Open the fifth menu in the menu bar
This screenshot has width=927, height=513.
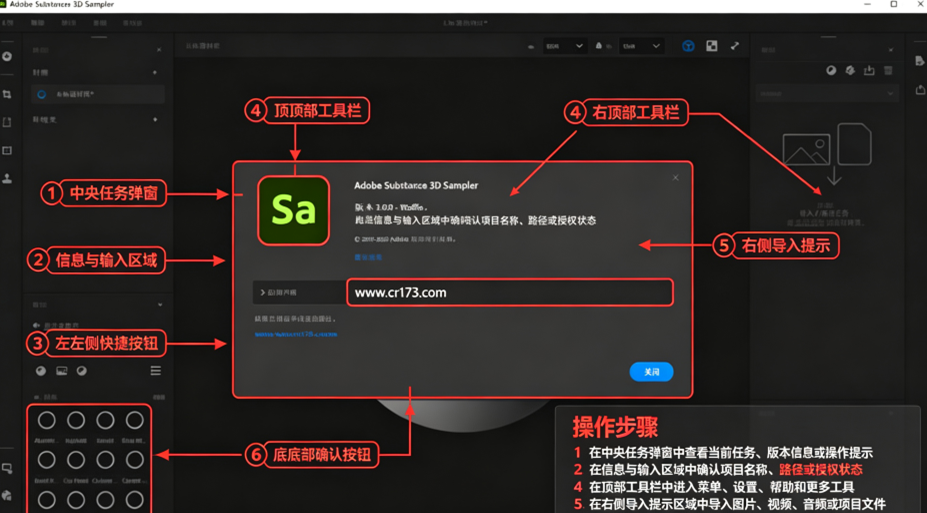132,23
